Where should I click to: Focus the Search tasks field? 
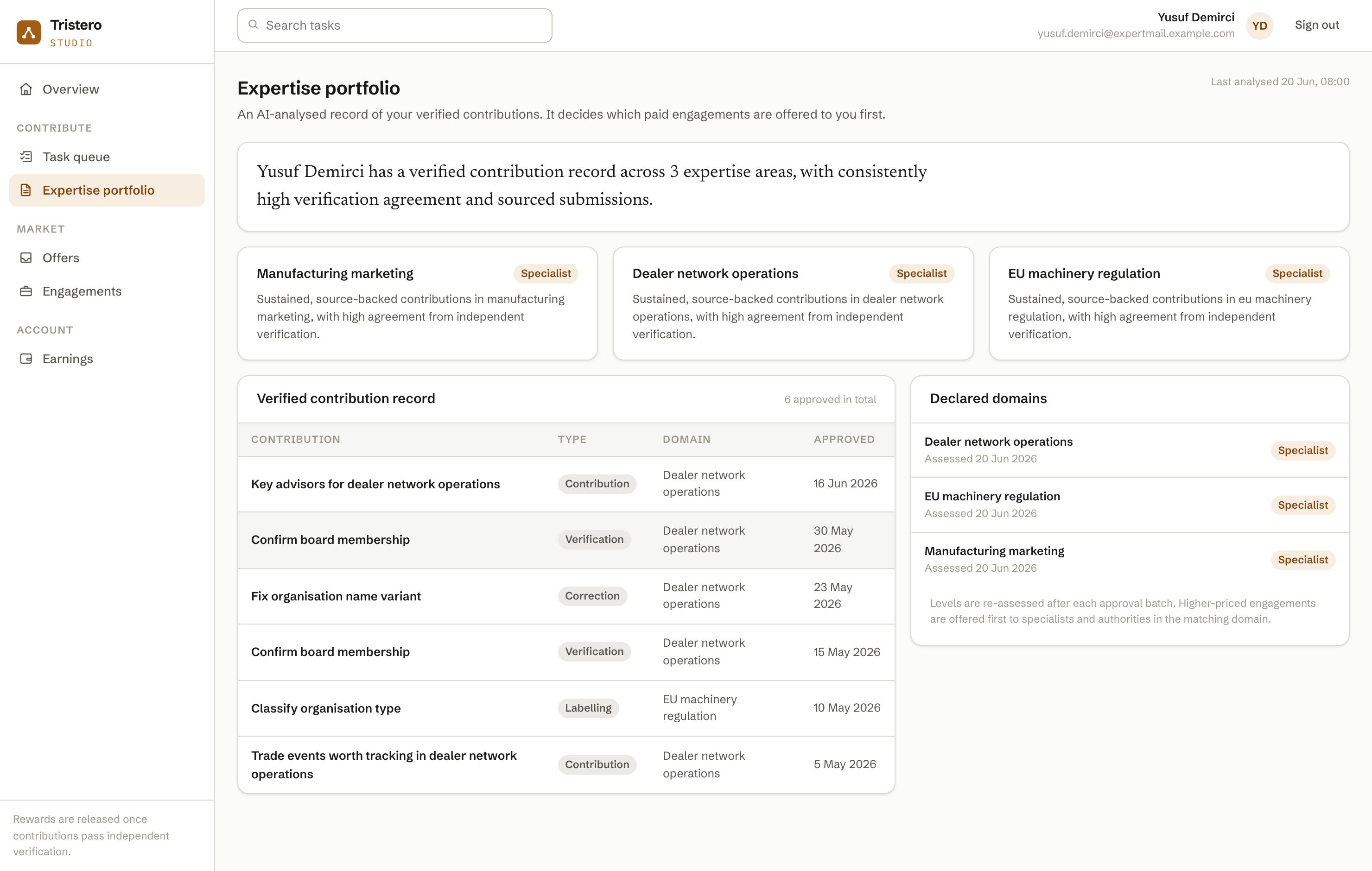(394, 25)
